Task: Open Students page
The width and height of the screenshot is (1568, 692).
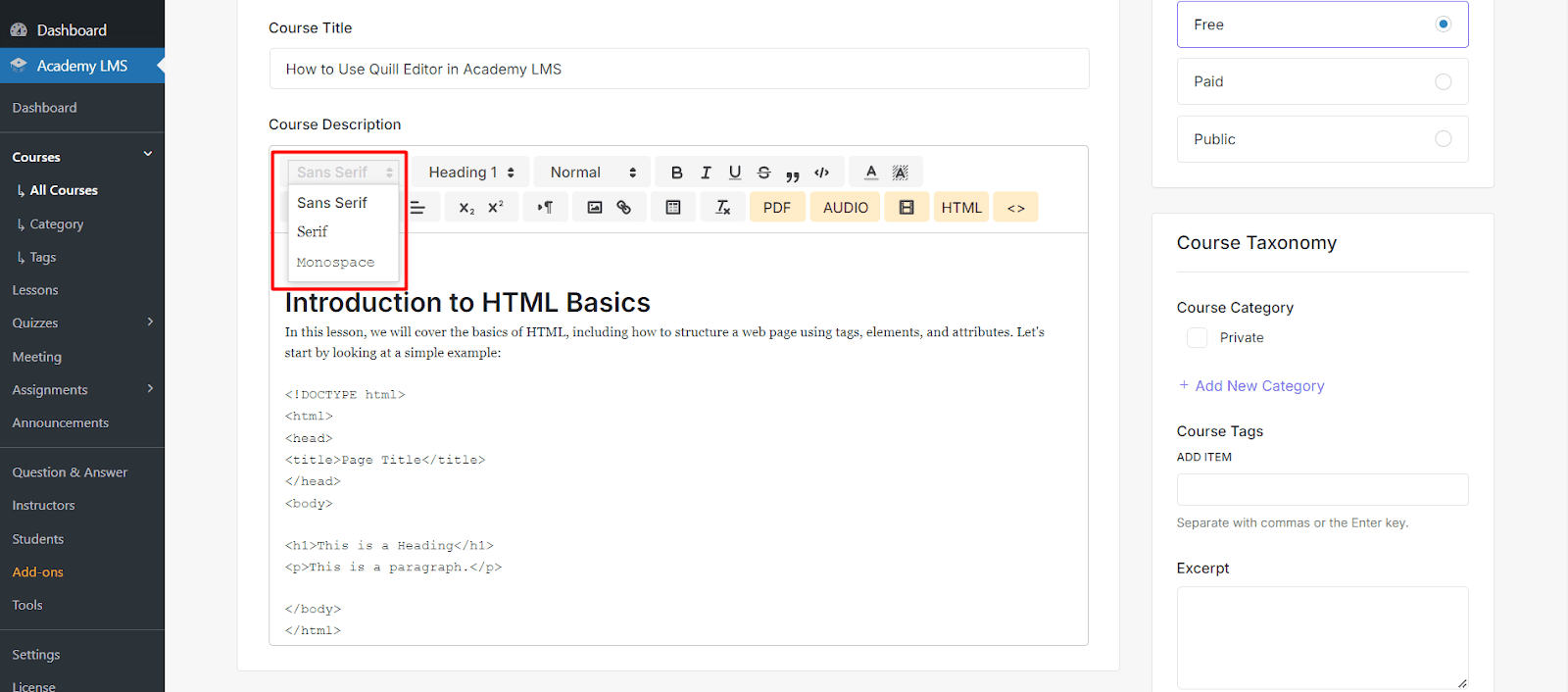Action: coord(38,539)
